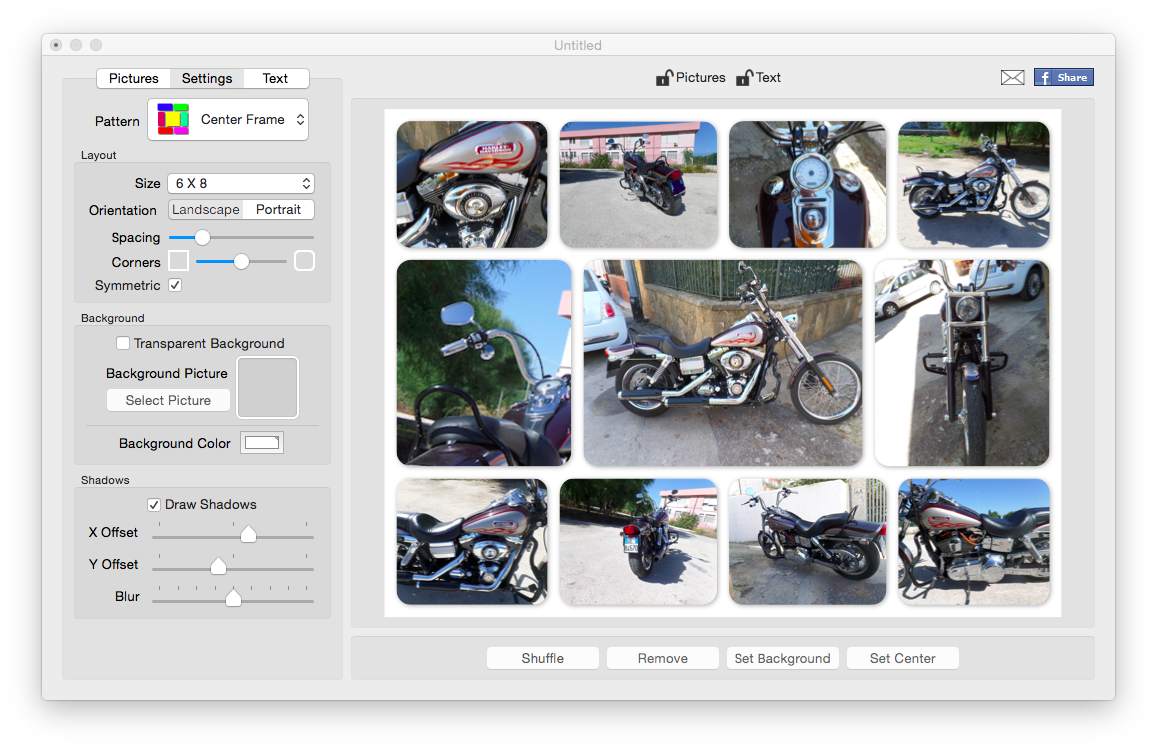Click the Set Background button

(783, 658)
